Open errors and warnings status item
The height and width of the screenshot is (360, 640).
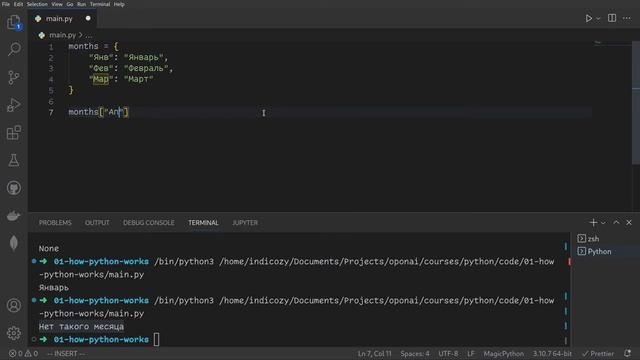(x=23, y=353)
